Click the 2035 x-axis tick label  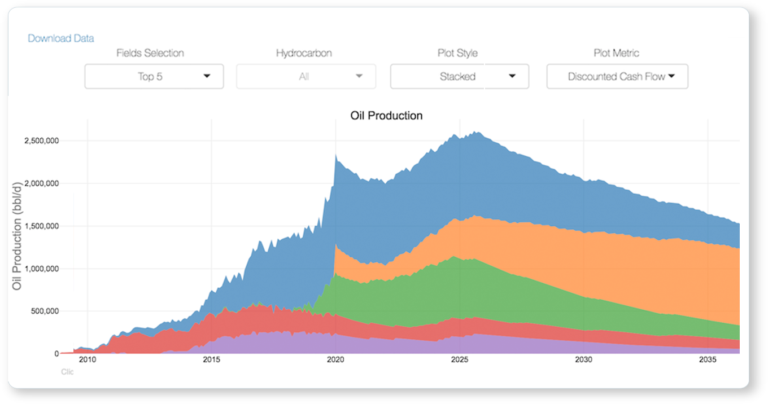click(x=707, y=360)
